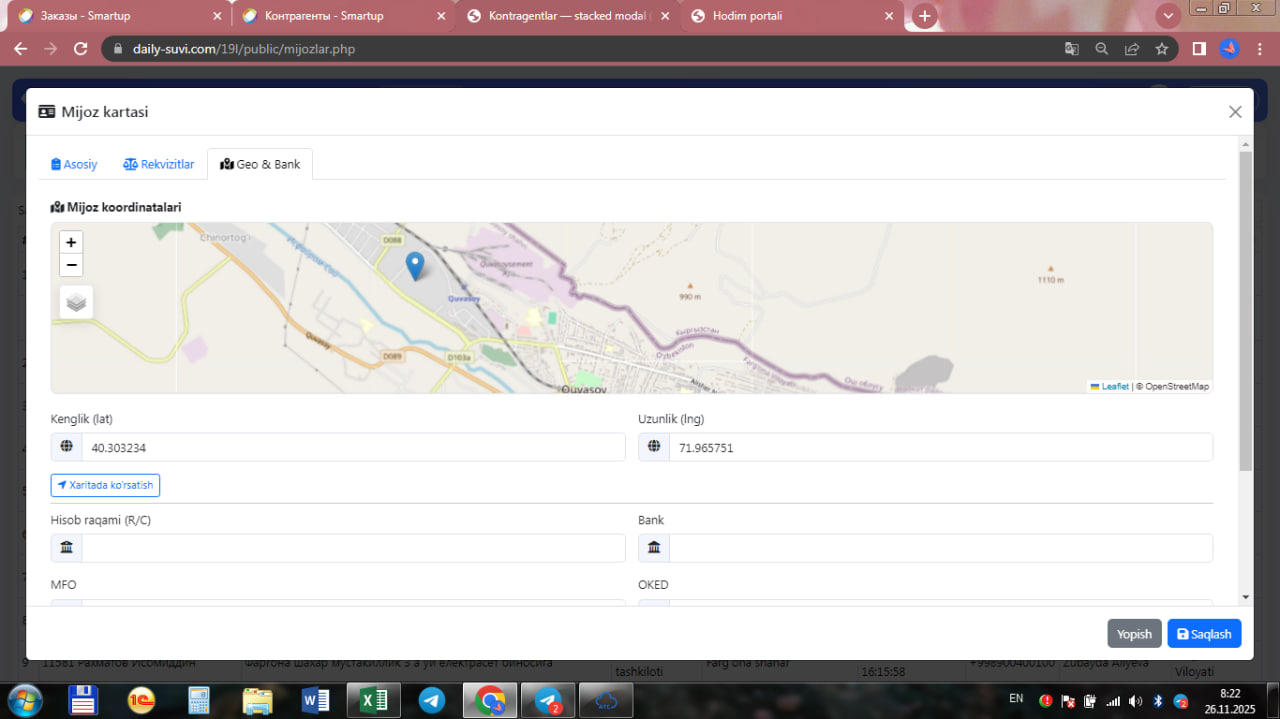The image size is (1280, 719).
Task: Click the Xaritada ko'rsatish button
Action: click(x=105, y=485)
